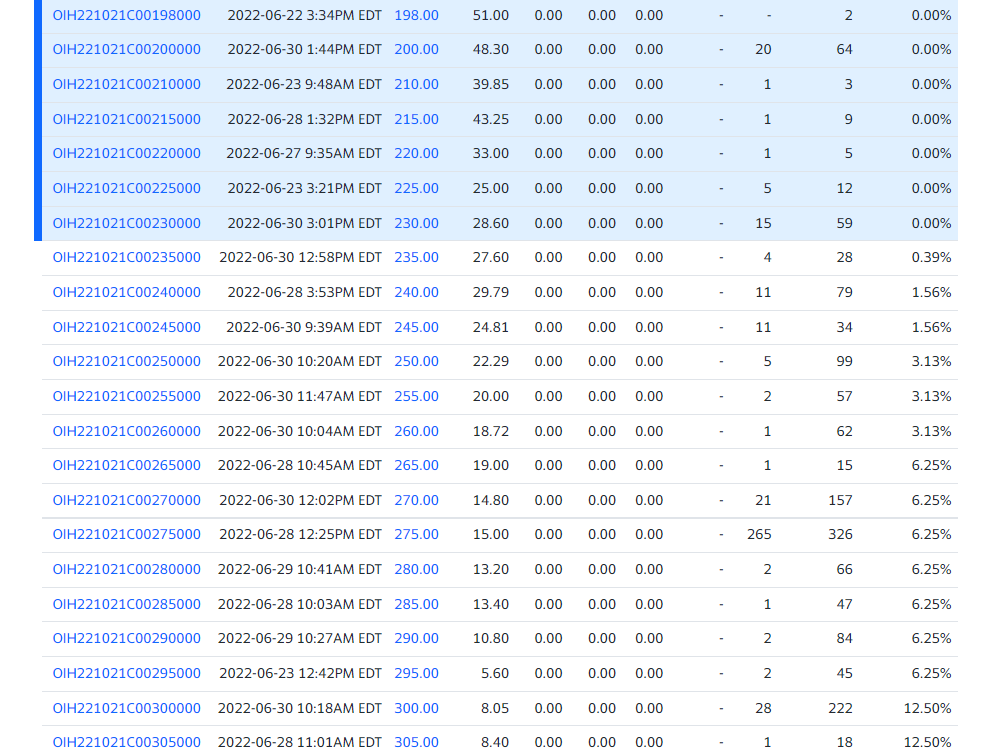
Task: Click last price 18.72
Action: pyautogui.click(x=491, y=431)
